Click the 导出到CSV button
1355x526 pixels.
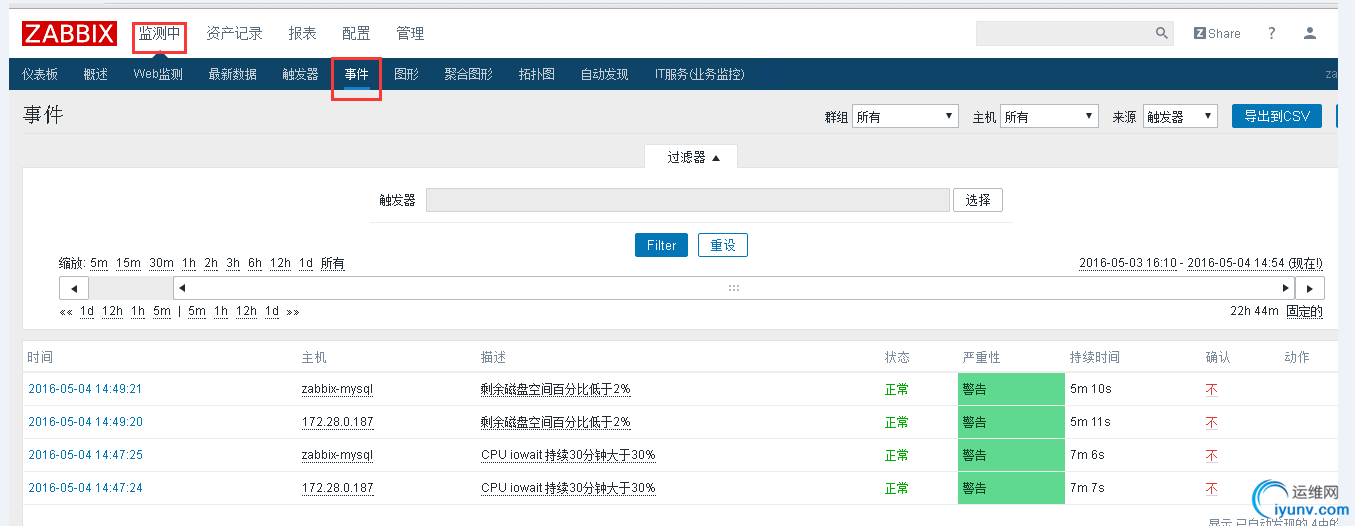1277,116
